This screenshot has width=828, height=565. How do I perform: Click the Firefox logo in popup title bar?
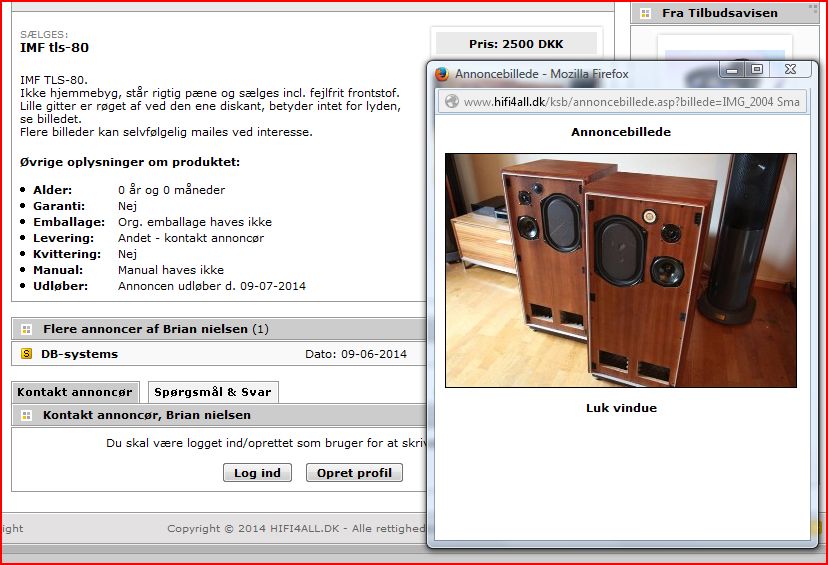(x=442, y=74)
